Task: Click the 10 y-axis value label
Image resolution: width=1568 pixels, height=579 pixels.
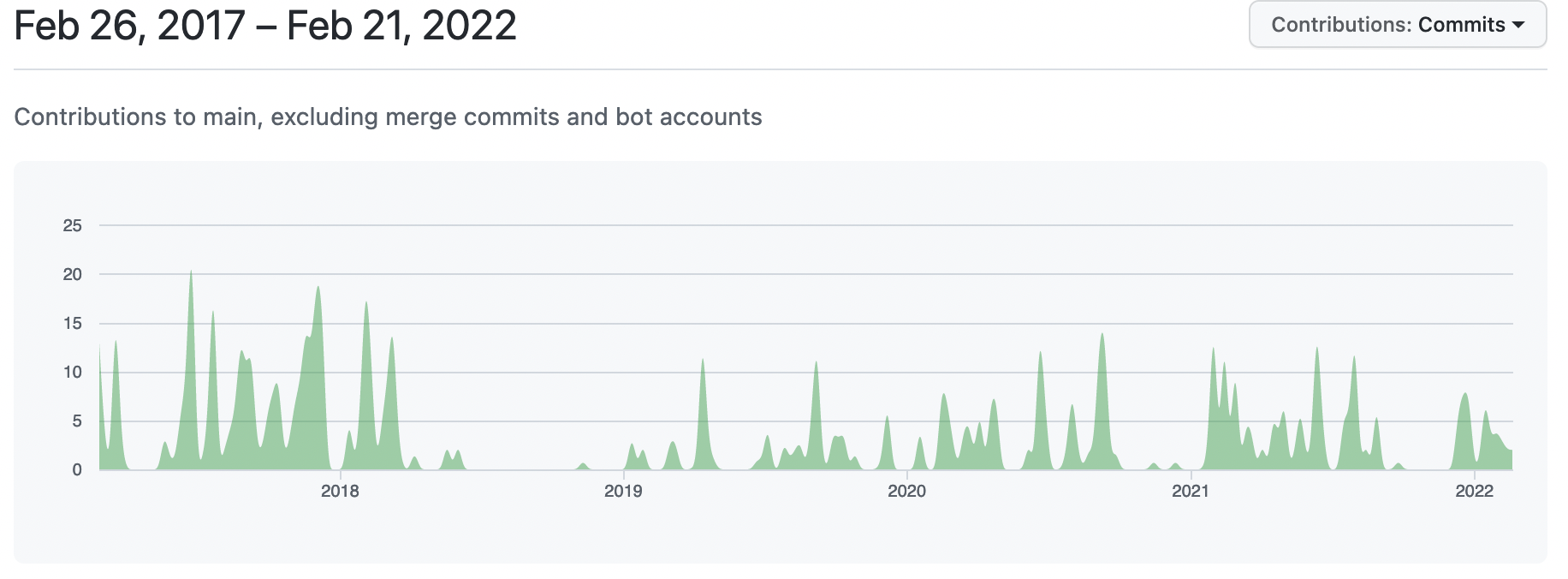Action: point(73,372)
